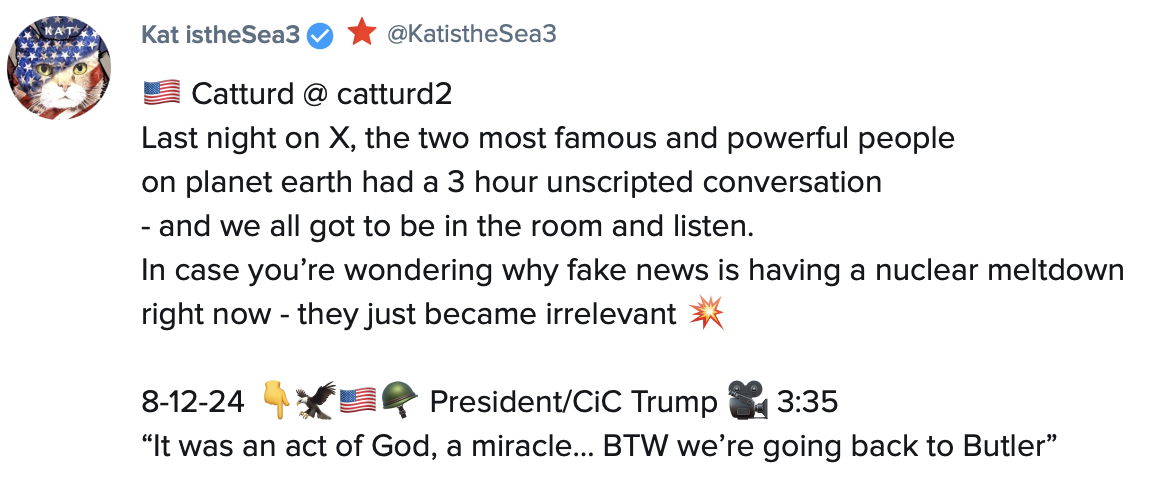Open the @KatistheSea3 handle link
Image resolution: width=1162 pixels, height=482 pixels.
click(x=471, y=34)
